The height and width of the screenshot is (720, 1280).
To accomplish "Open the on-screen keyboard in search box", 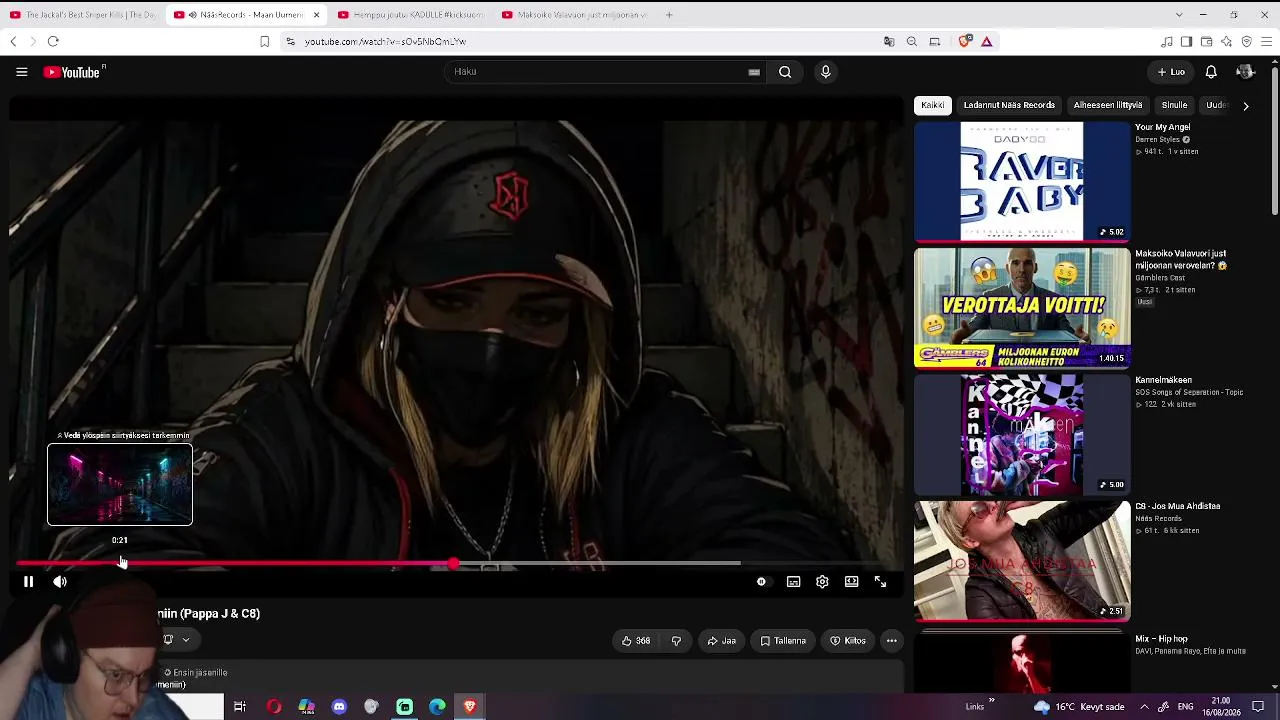I will pyautogui.click(x=754, y=72).
